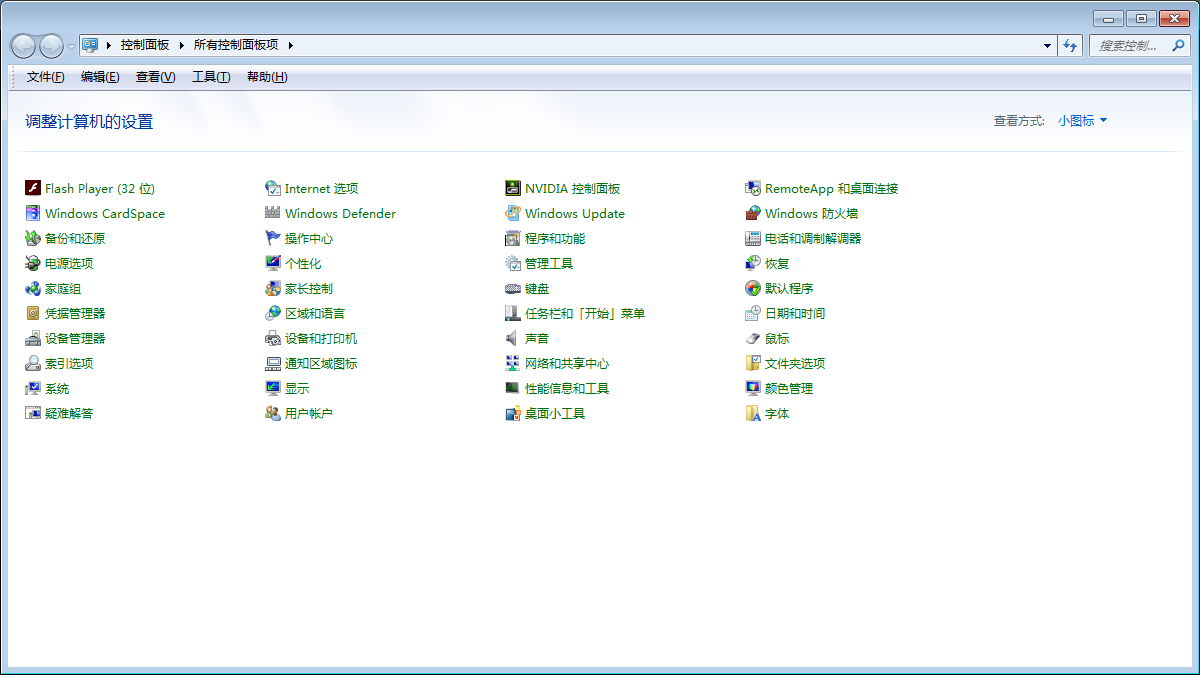The height and width of the screenshot is (675, 1200).
Task: Click the 区域和语言 globe icon
Action: coord(273,313)
